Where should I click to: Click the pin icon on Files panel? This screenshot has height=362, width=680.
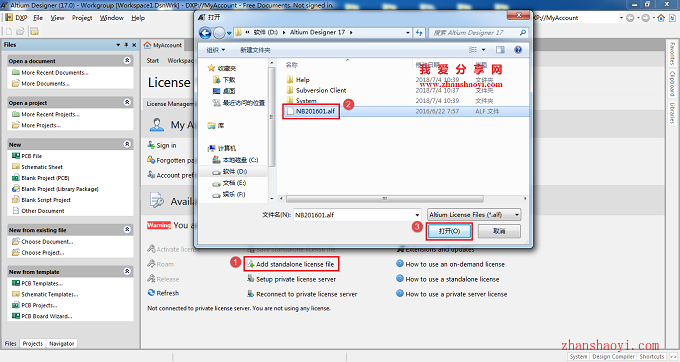[x=126, y=45]
